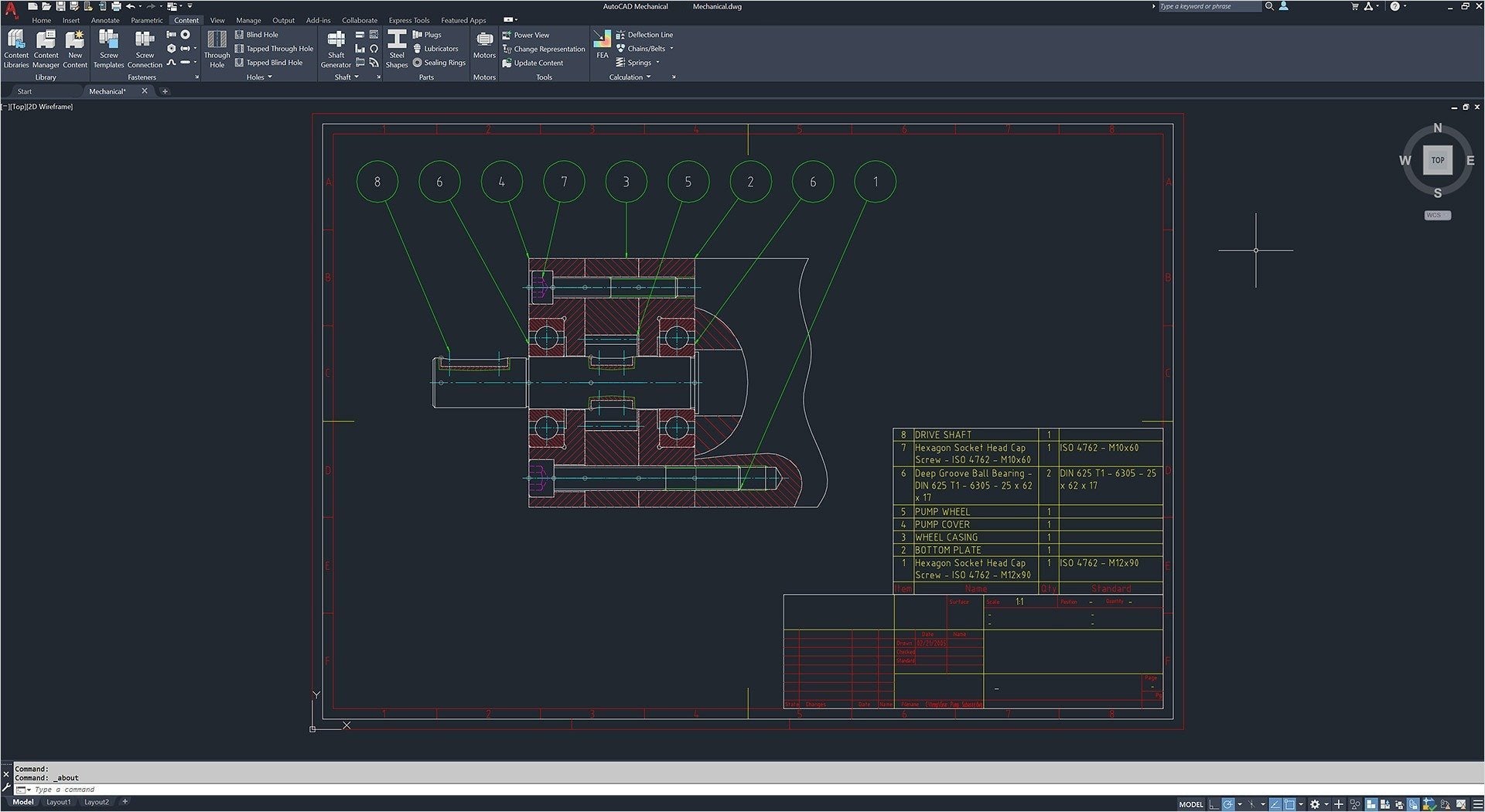
Task: Click Change Representation
Action: 544,49
